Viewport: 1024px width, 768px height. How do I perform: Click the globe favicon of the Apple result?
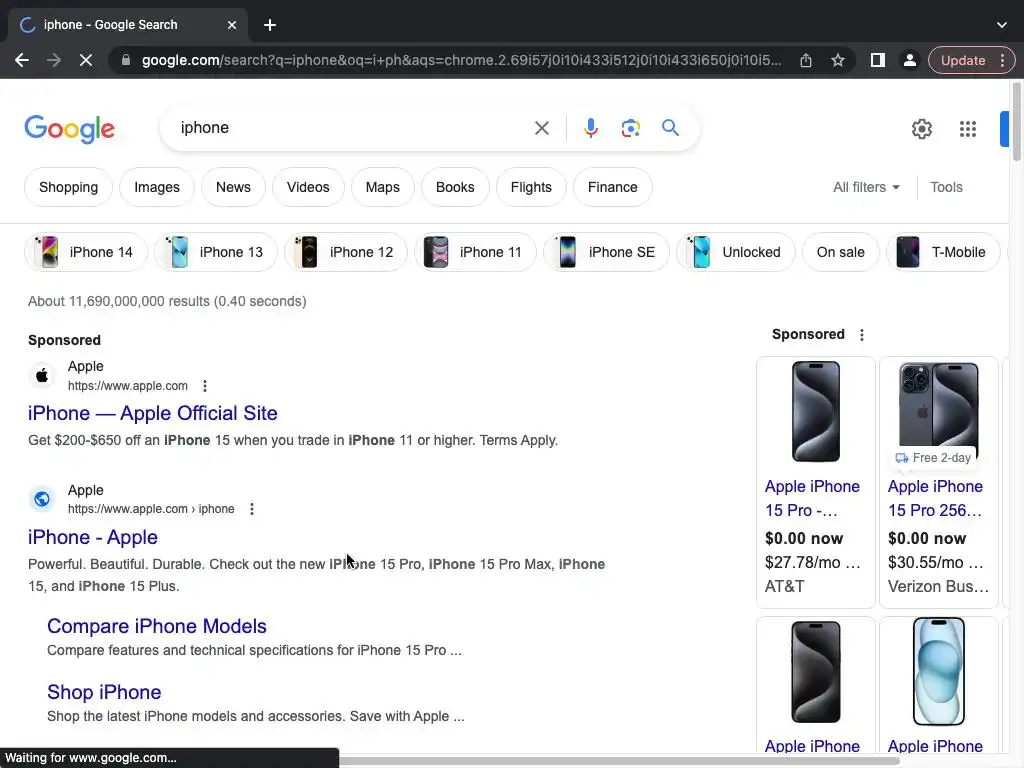[x=42, y=499]
